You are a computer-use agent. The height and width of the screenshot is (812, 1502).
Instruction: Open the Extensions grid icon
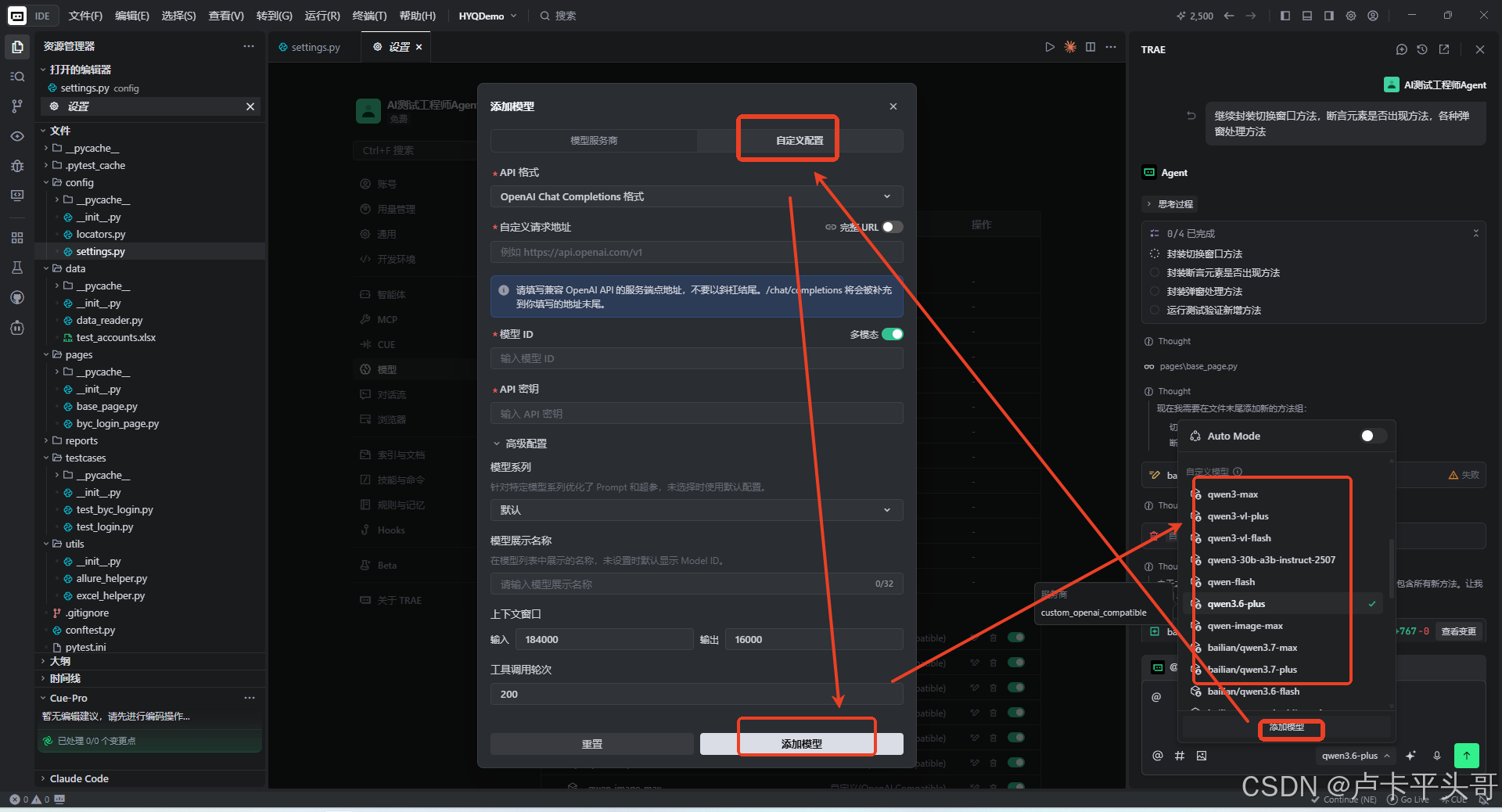(17, 238)
